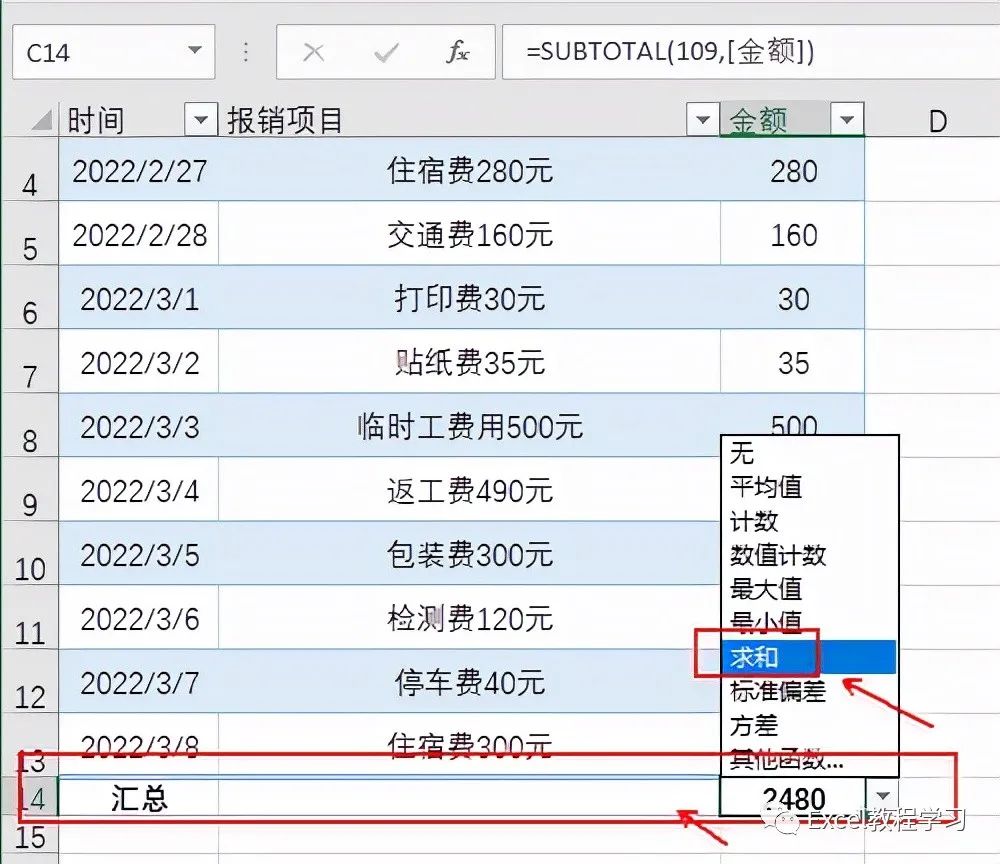Click the date cell 2022/3/4

point(139,490)
